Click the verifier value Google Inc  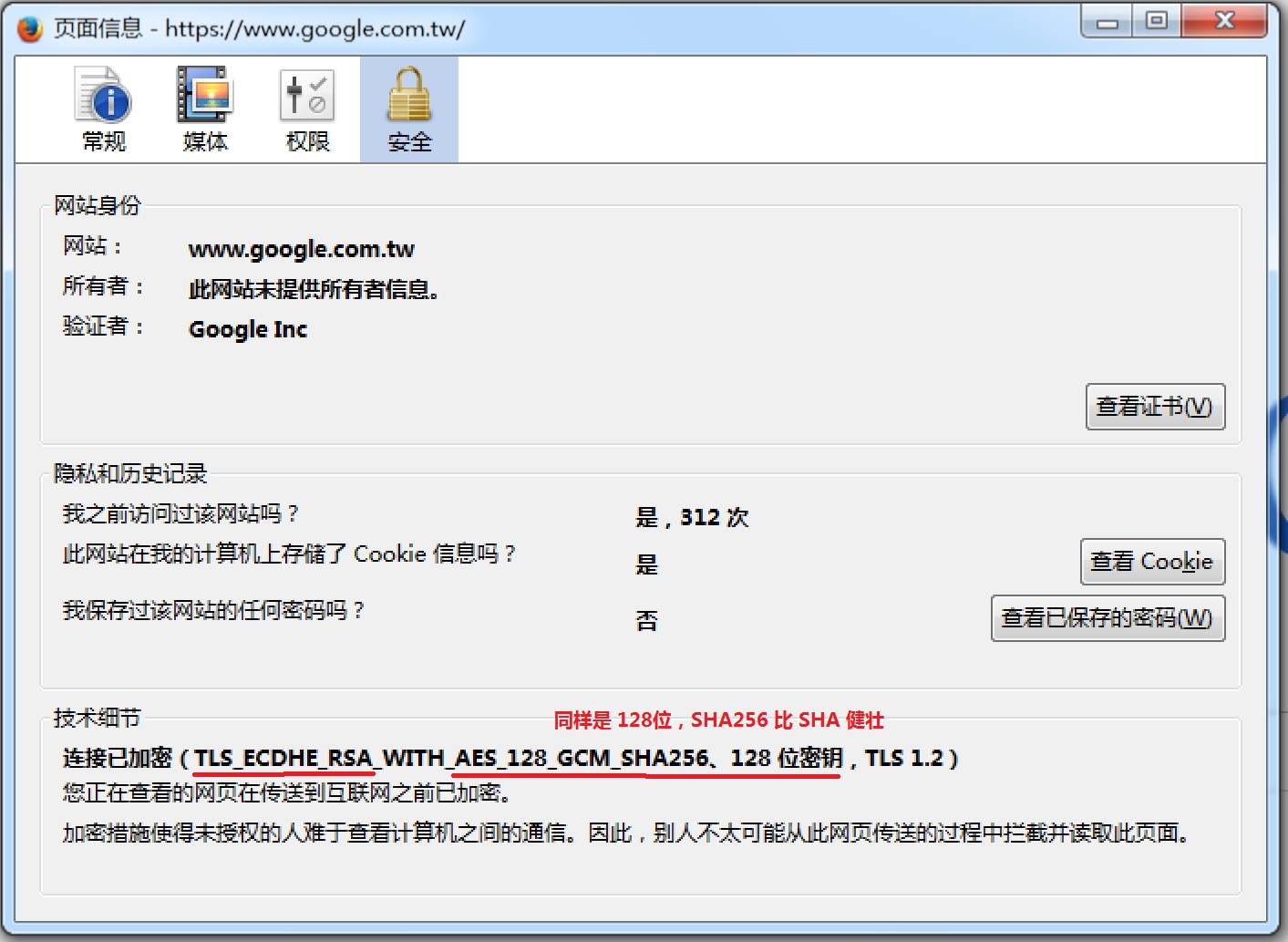(x=248, y=329)
